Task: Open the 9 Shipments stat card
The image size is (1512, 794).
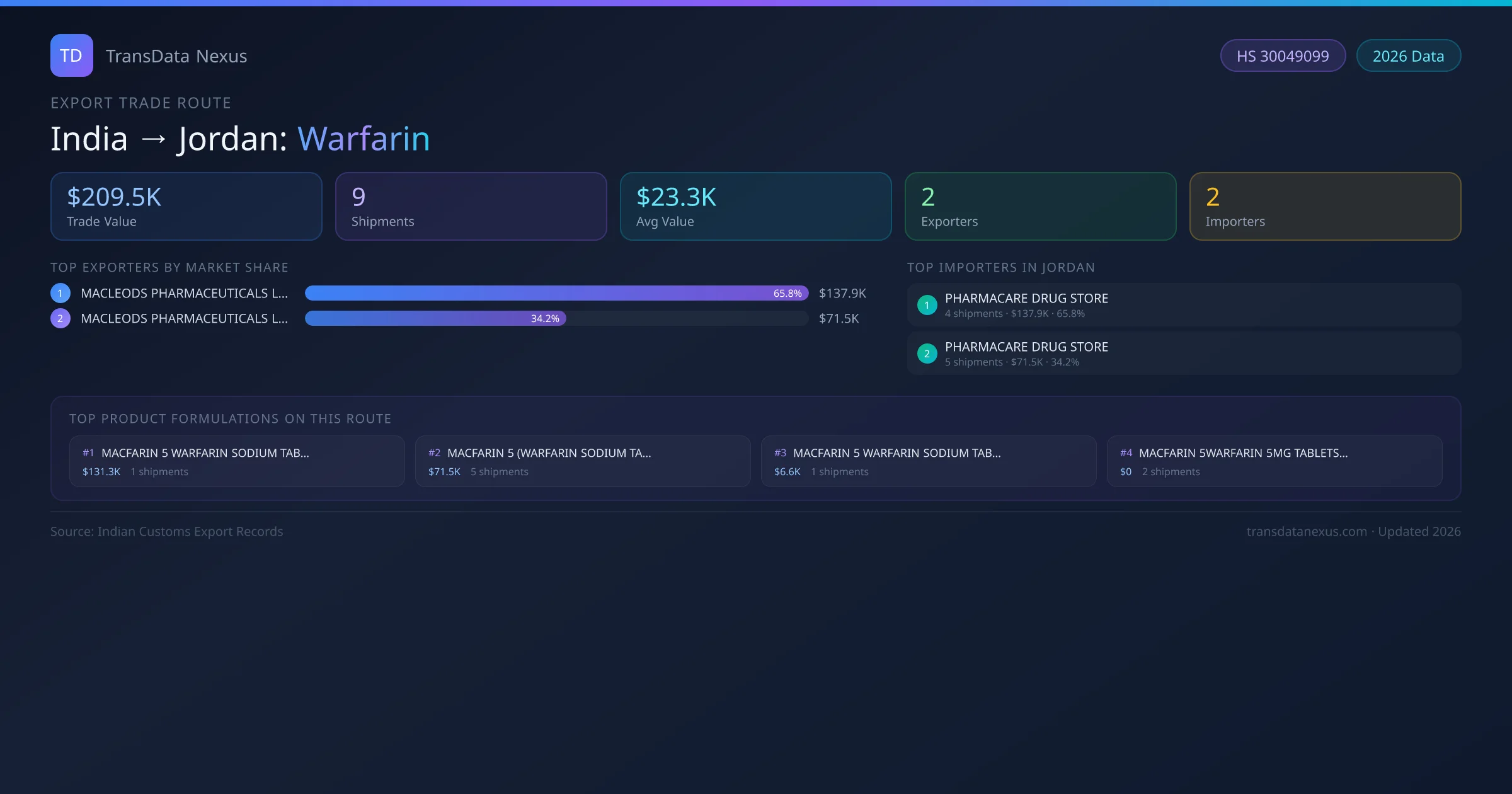Action: click(471, 207)
